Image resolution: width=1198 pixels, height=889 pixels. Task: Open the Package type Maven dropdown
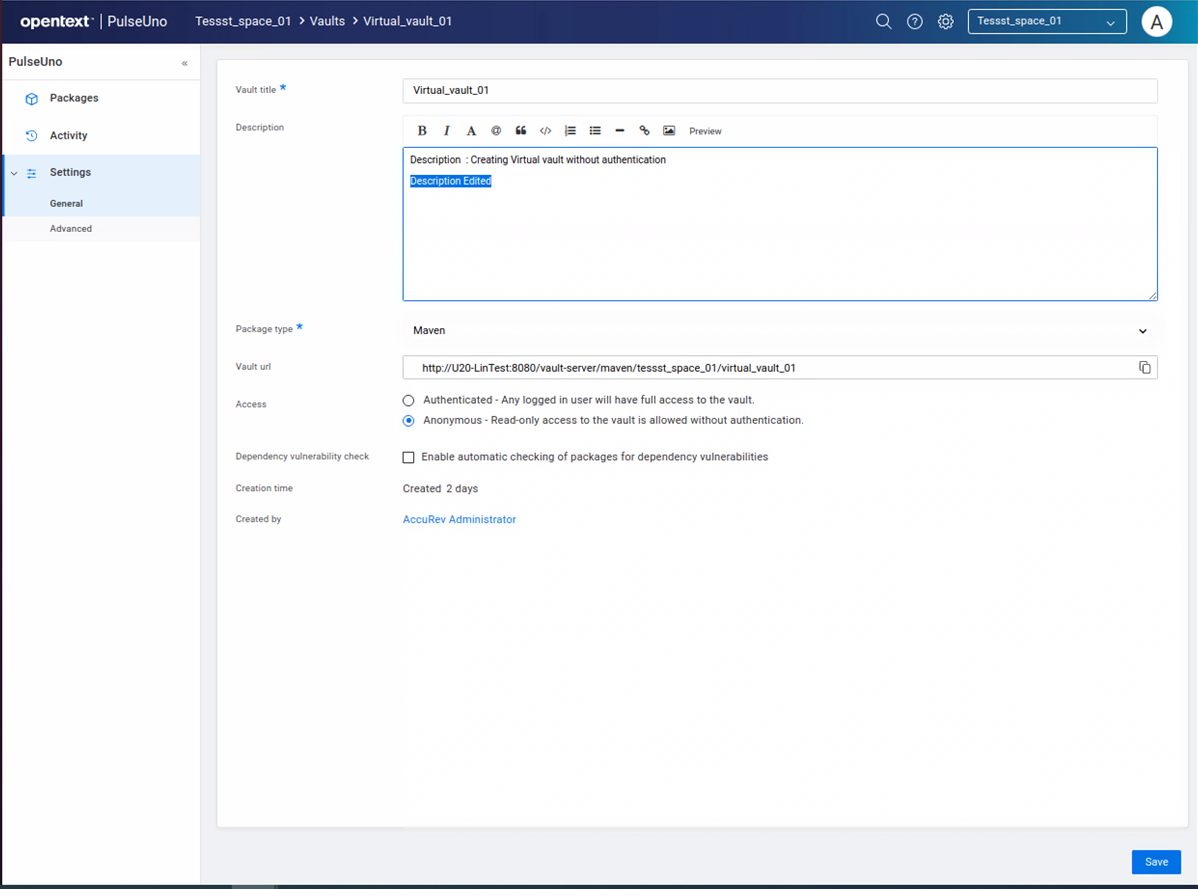pyautogui.click(x=779, y=331)
